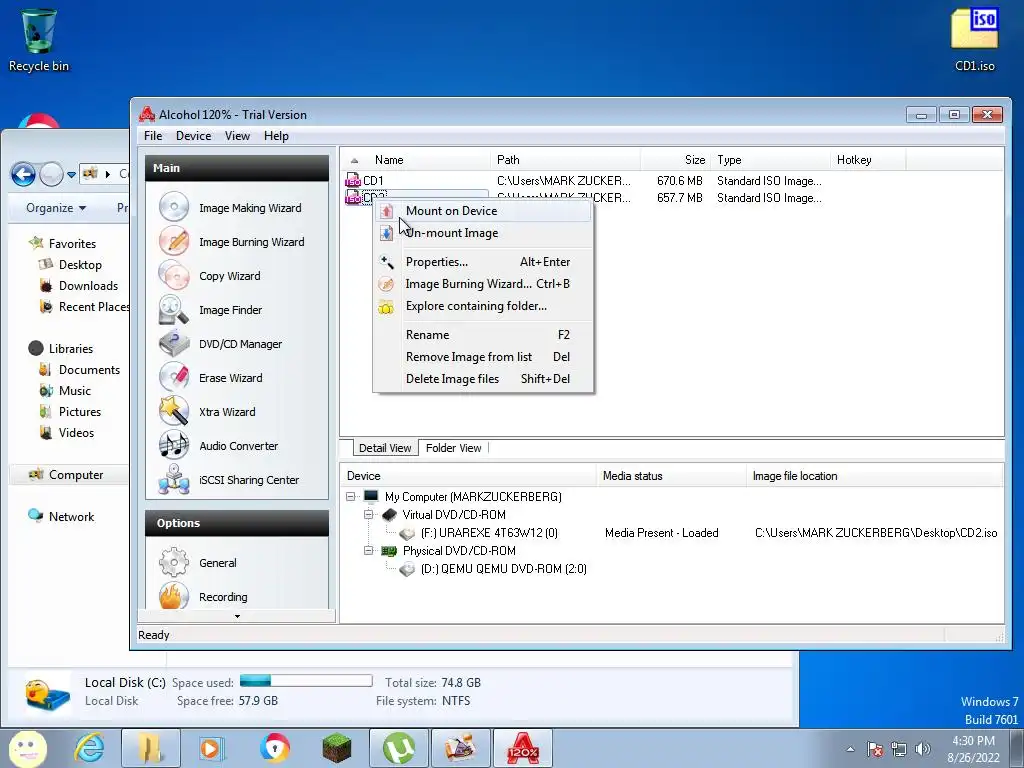Collapse the Physical DVD/CD-ROM node
The width and height of the screenshot is (1024, 768).
368,551
